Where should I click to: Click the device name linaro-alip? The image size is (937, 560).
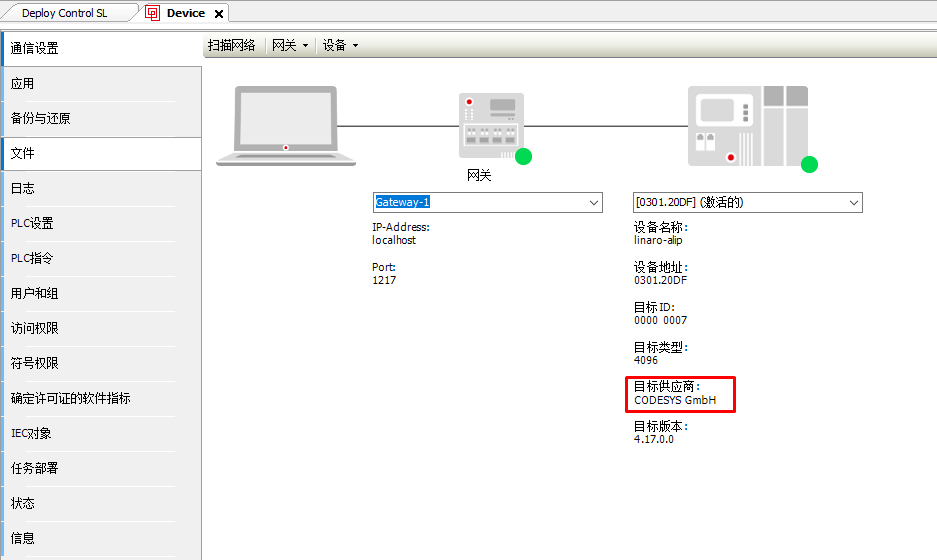tap(658, 240)
